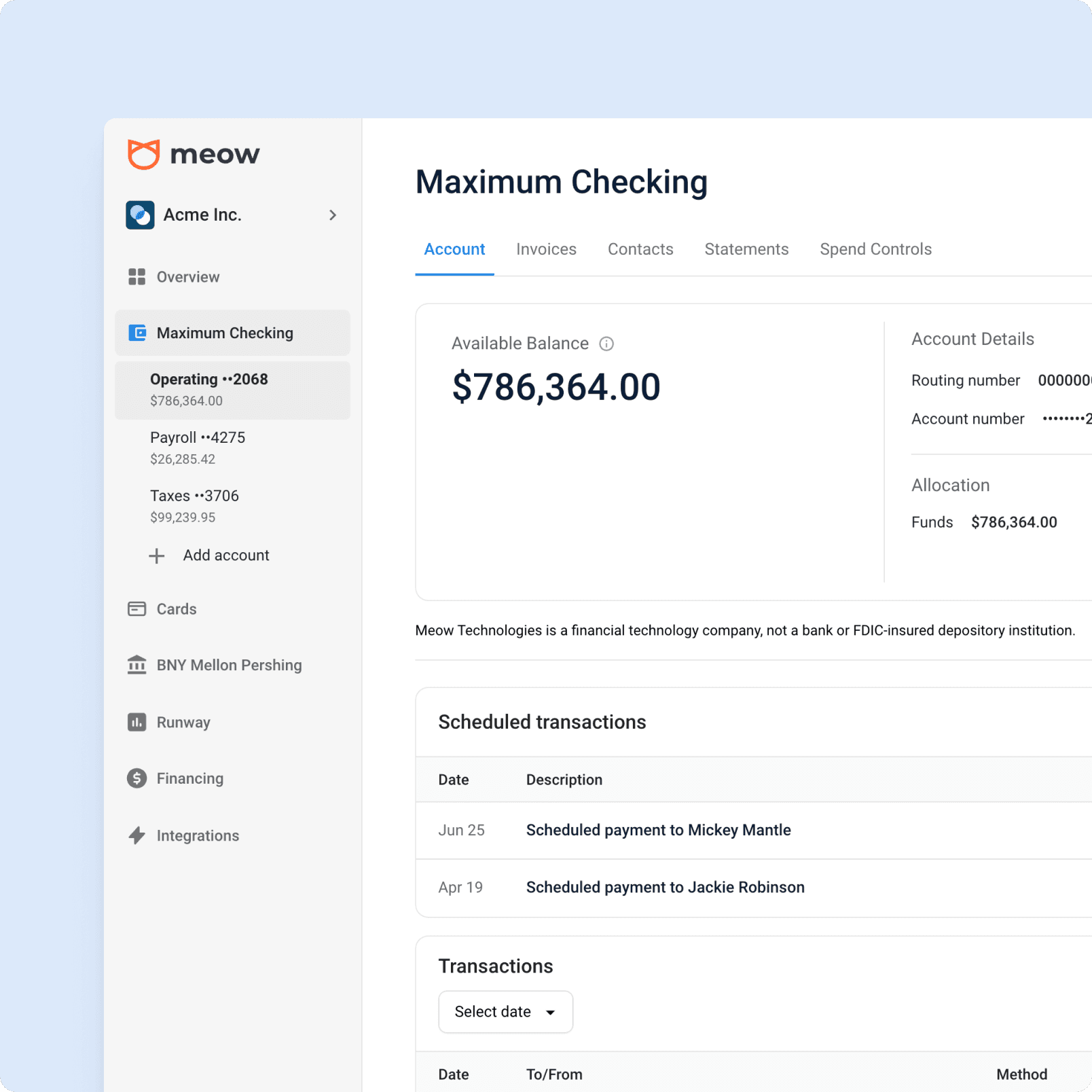Open the Cards section label

(177, 609)
